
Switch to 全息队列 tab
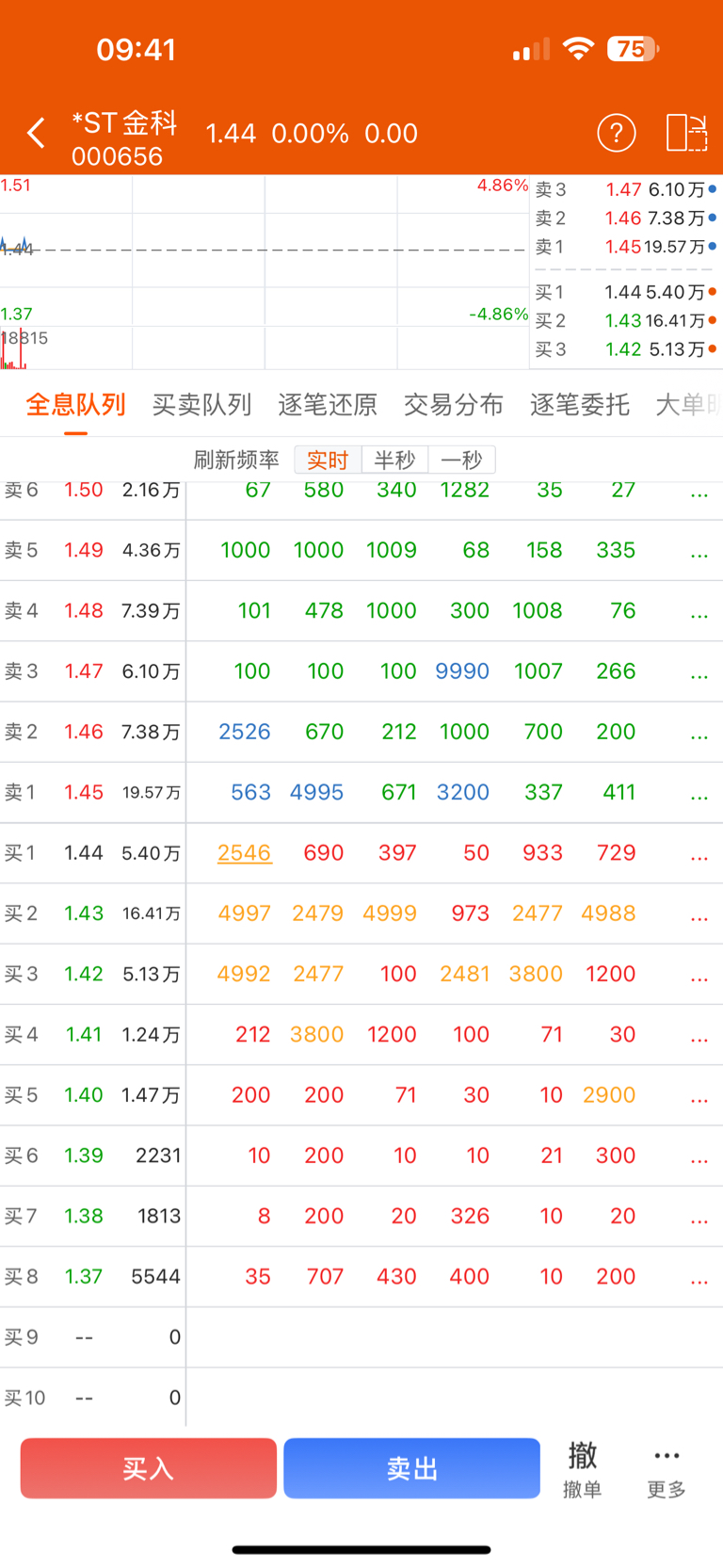point(75,405)
